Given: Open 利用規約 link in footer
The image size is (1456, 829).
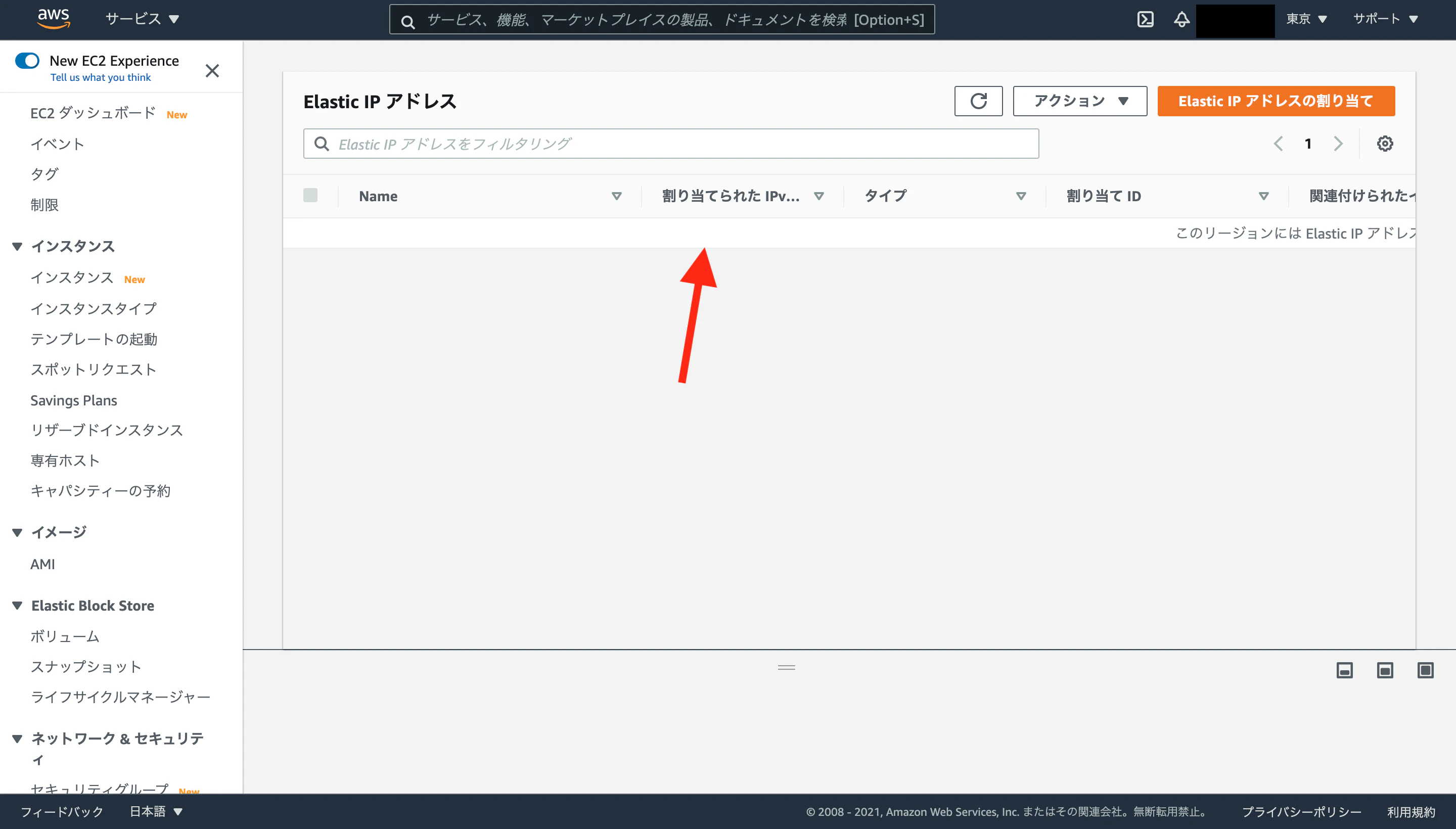Looking at the screenshot, I should point(1411,811).
